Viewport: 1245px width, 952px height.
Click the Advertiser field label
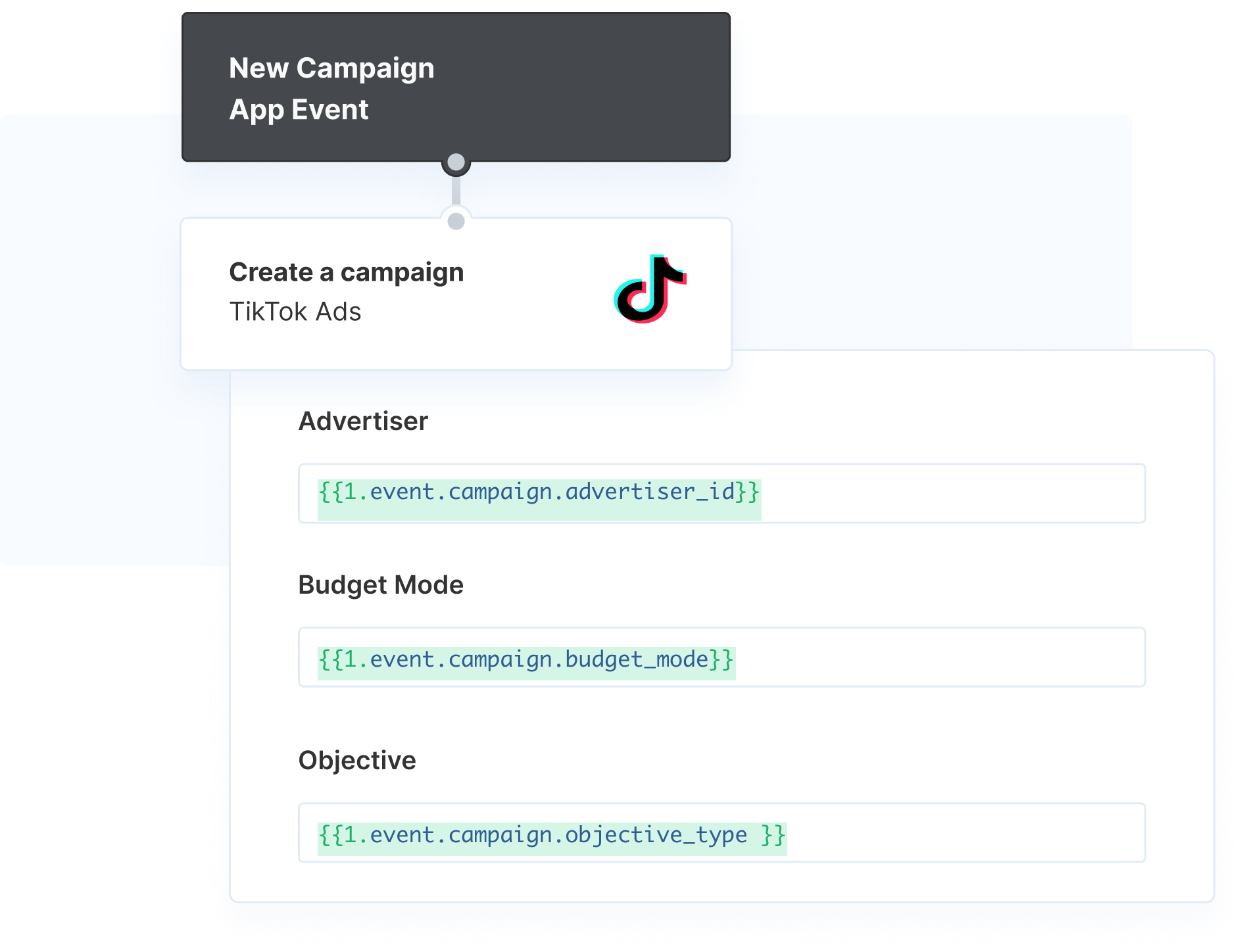point(362,420)
